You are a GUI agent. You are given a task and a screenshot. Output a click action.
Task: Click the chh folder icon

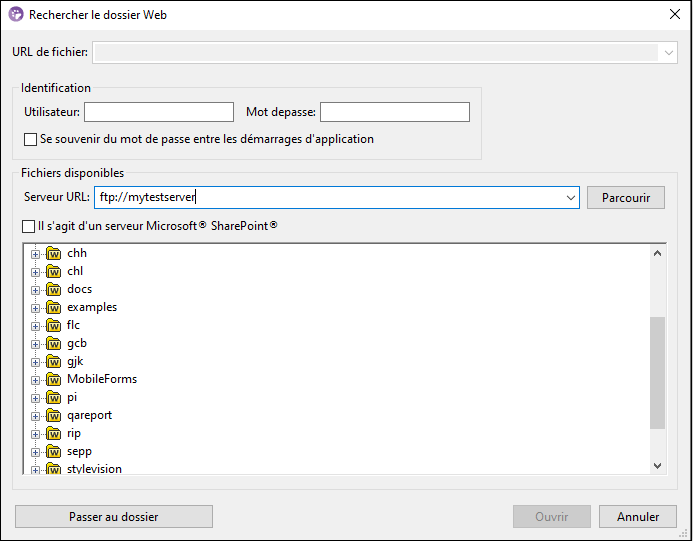[x=54, y=254]
